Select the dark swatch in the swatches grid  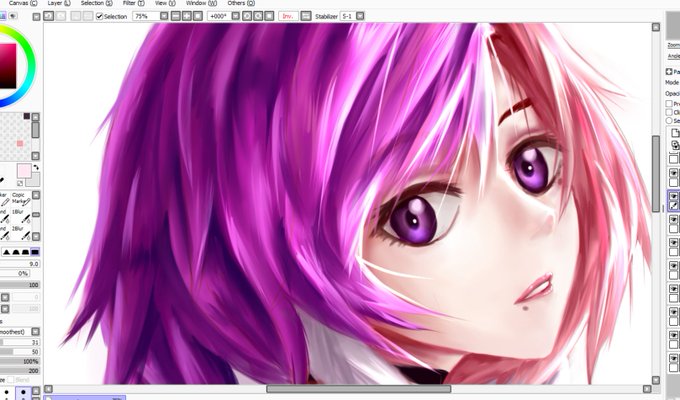[26, 116]
